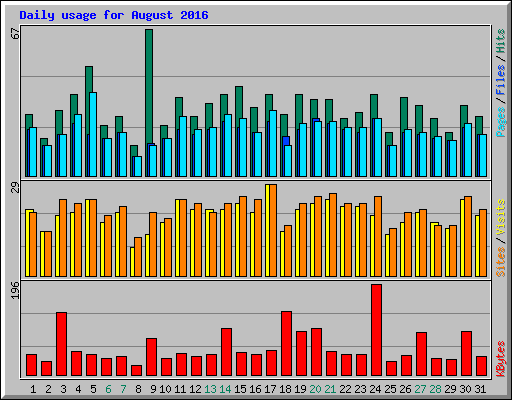Click the yellow Sites bar for day 8

pos(132,262)
